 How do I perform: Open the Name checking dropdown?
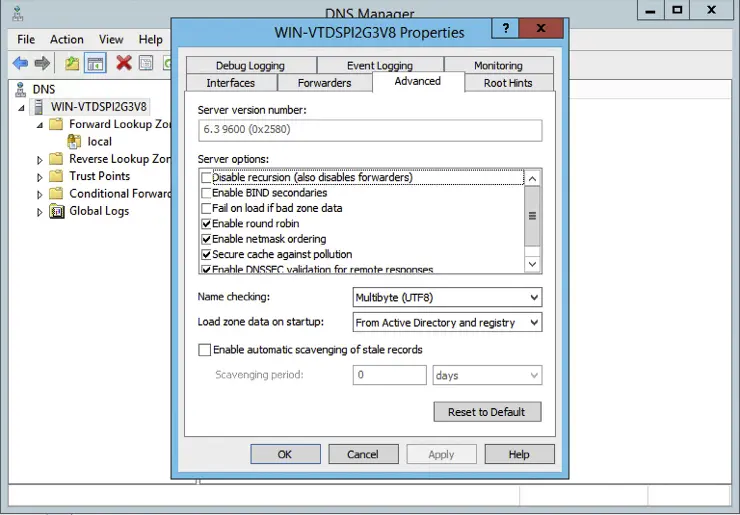pyautogui.click(x=447, y=297)
